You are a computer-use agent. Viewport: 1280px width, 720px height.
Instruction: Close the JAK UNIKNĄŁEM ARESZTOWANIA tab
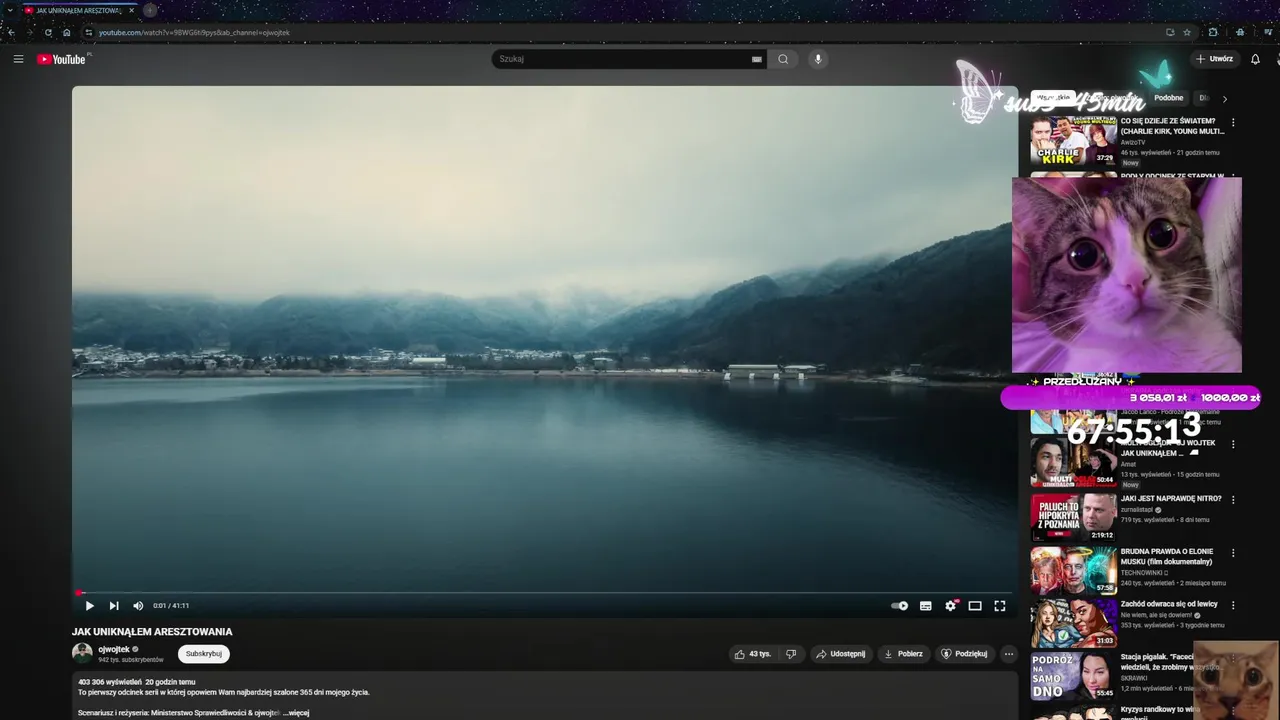[x=131, y=10]
